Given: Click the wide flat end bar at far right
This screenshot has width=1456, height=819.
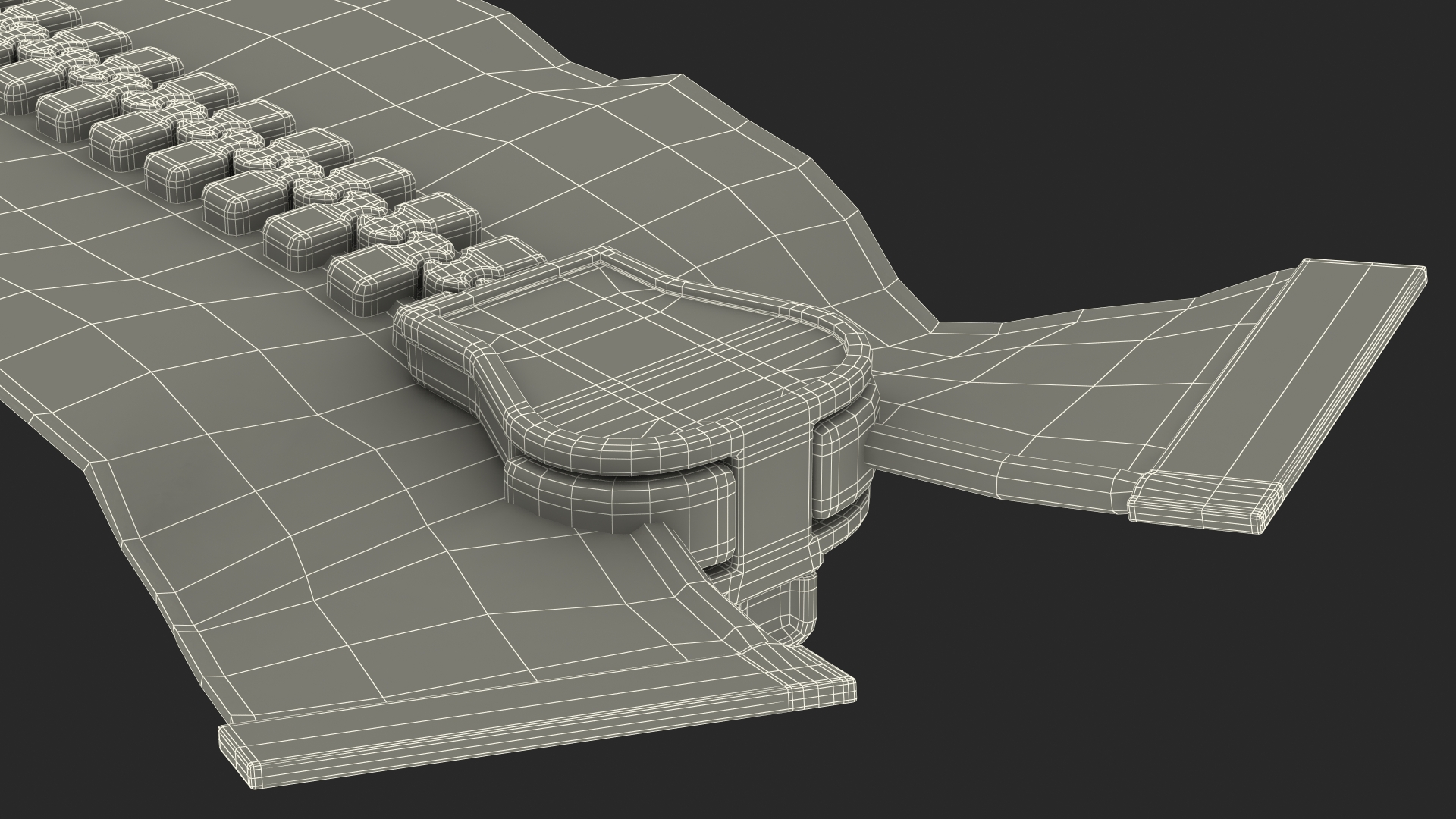Looking at the screenshot, I should click(x=1278, y=395).
